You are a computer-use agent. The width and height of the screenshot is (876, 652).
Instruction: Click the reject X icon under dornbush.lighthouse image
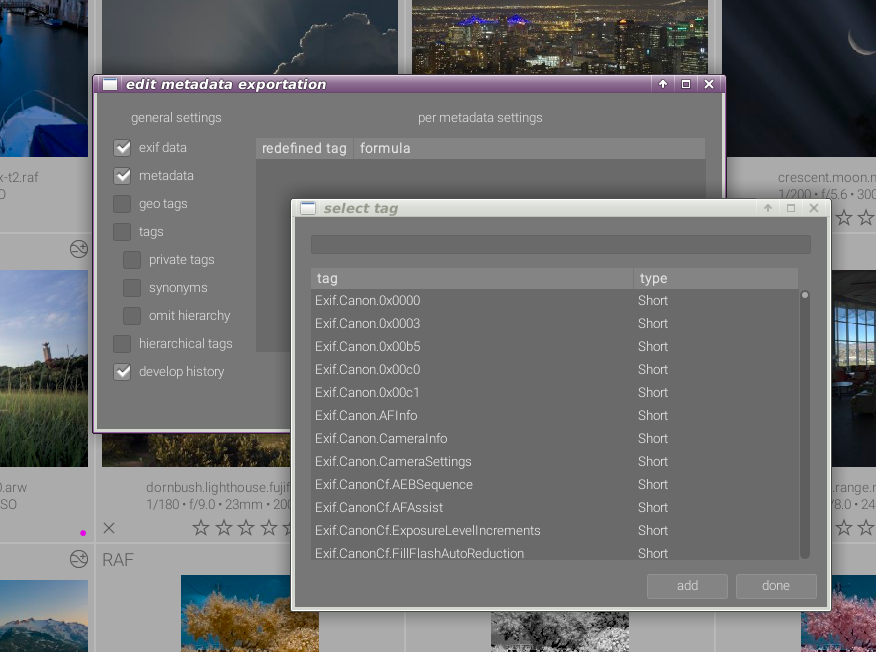pyautogui.click(x=109, y=528)
